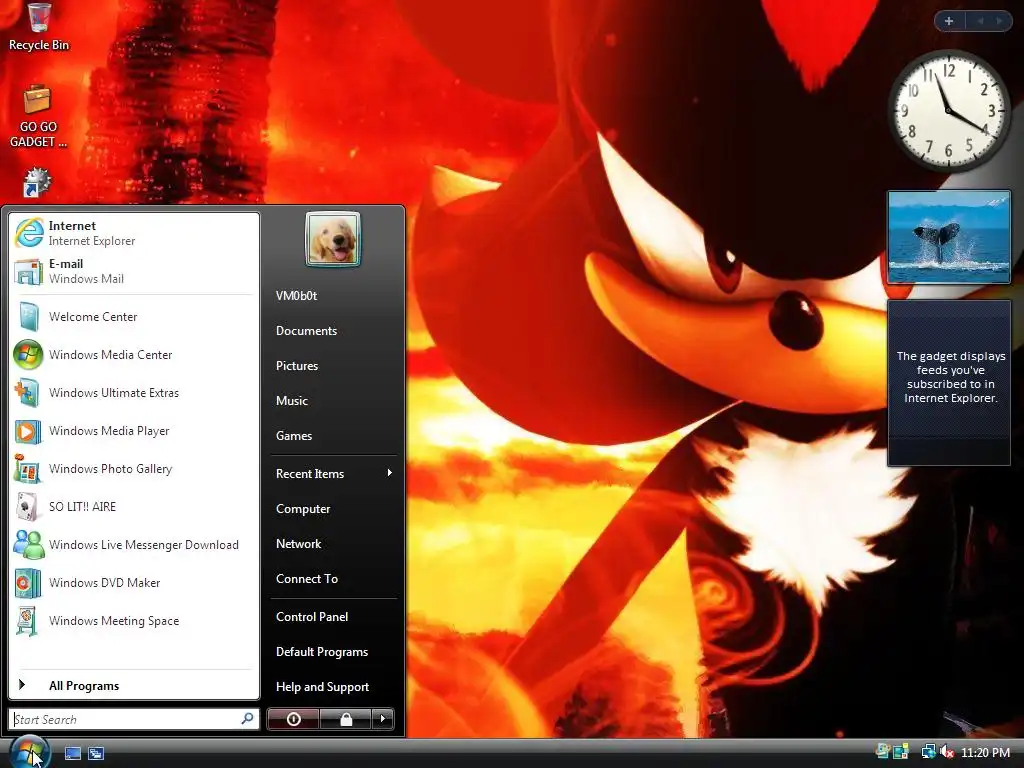Open Windows Photo Gallery
Image resolution: width=1024 pixels, height=768 pixels.
[x=134, y=469]
